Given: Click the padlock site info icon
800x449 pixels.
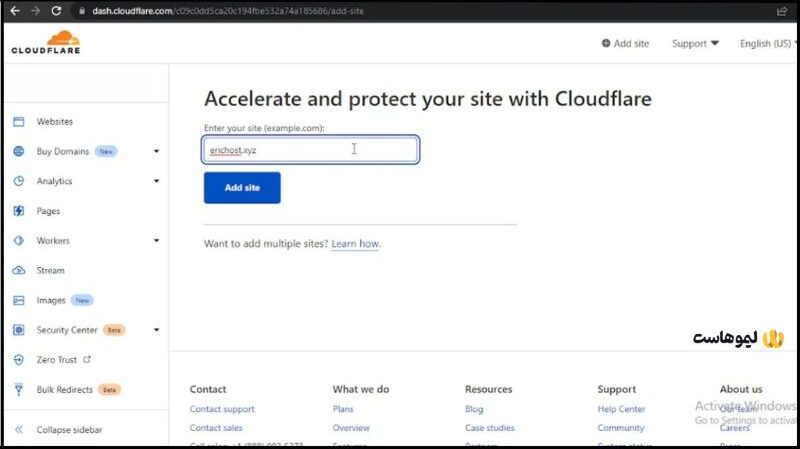Looking at the screenshot, I should click(x=82, y=11).
